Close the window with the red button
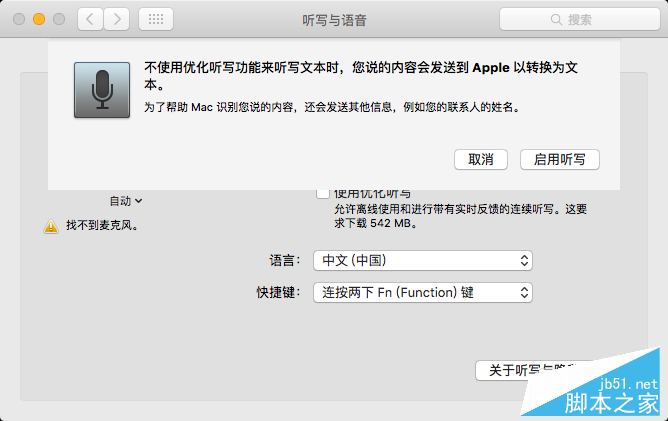 pos(19,19)
